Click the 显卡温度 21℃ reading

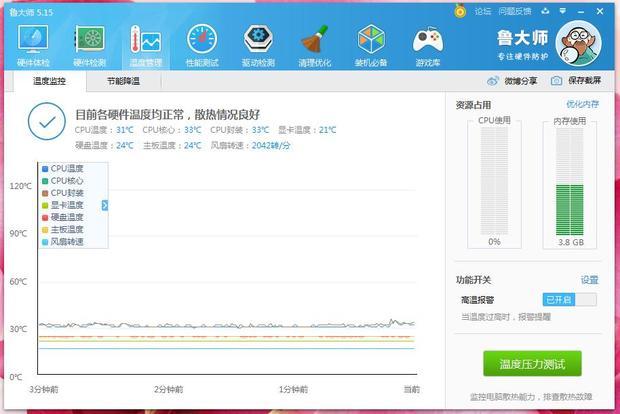(x=307, y=130)
